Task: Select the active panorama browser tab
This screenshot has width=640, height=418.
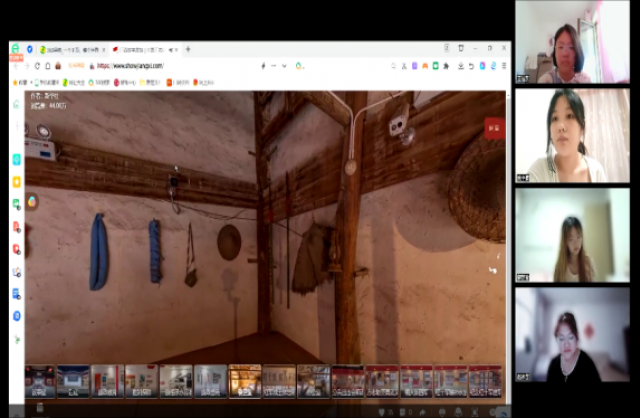Action: point(145,50)
